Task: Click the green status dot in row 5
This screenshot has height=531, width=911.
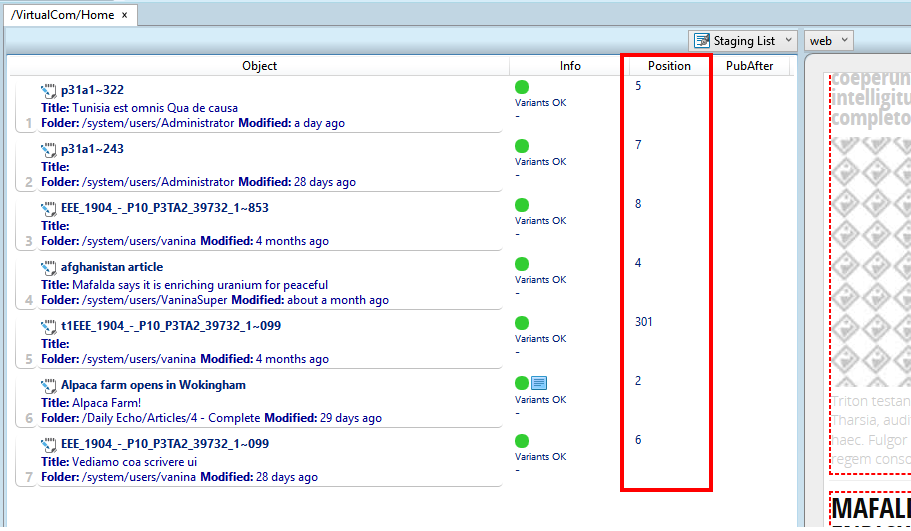Action: tap(522, 323)
